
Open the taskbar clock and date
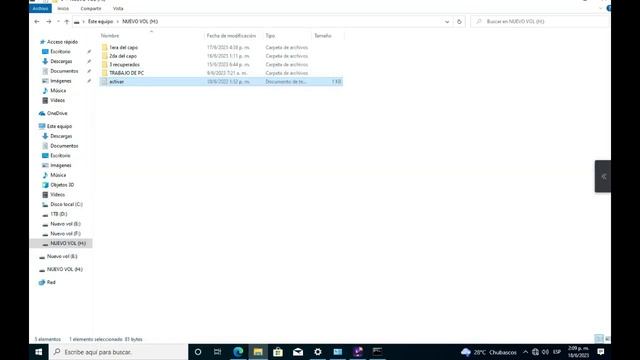tap(578, 352)
